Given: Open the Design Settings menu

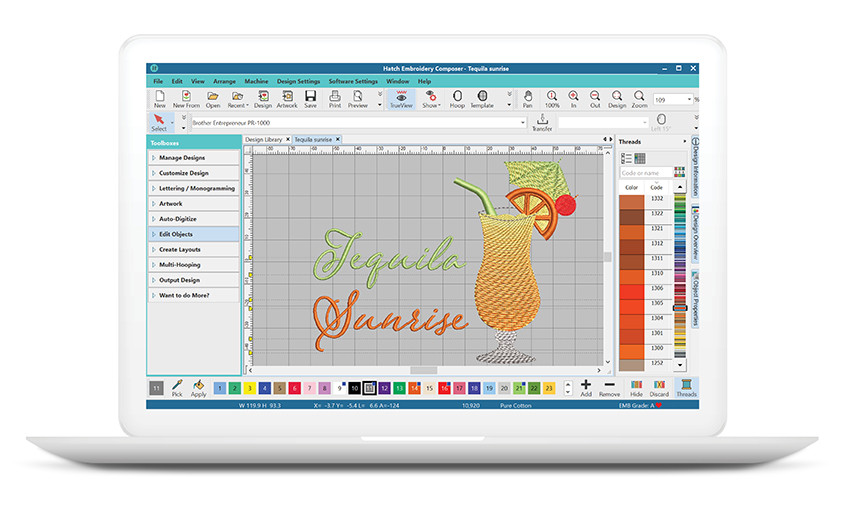Looking at the screenshot, I should [298, 81].
